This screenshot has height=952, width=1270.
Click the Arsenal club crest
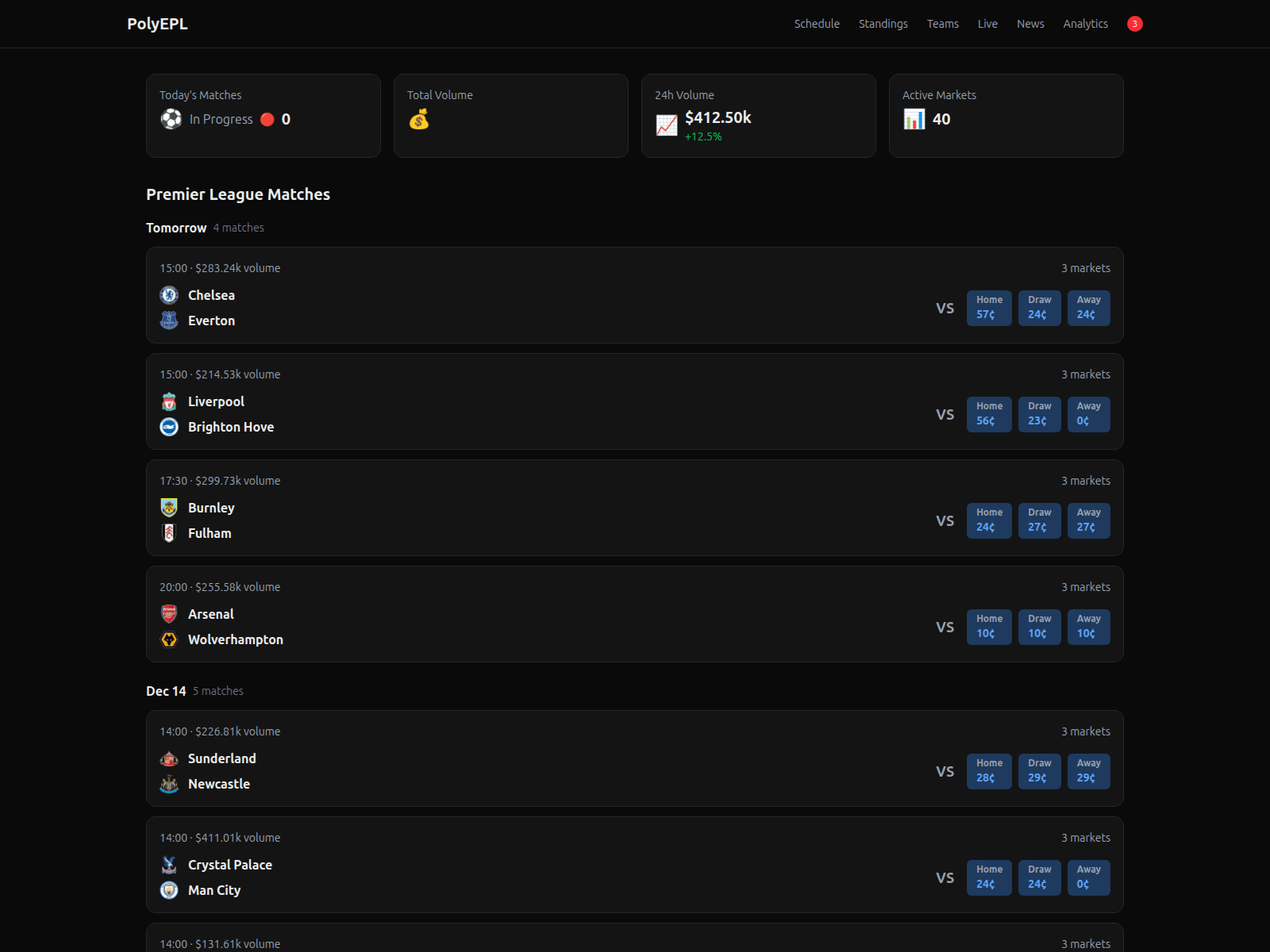(x=169, y=614)
